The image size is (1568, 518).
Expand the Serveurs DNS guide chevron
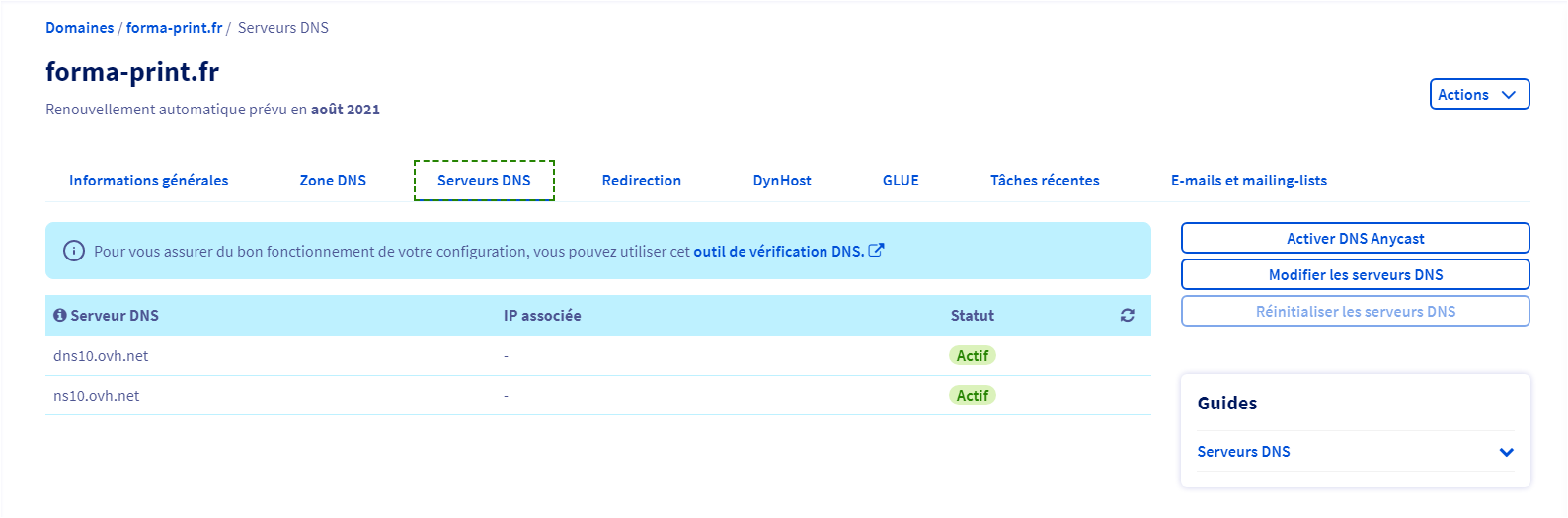(1506, 452)
